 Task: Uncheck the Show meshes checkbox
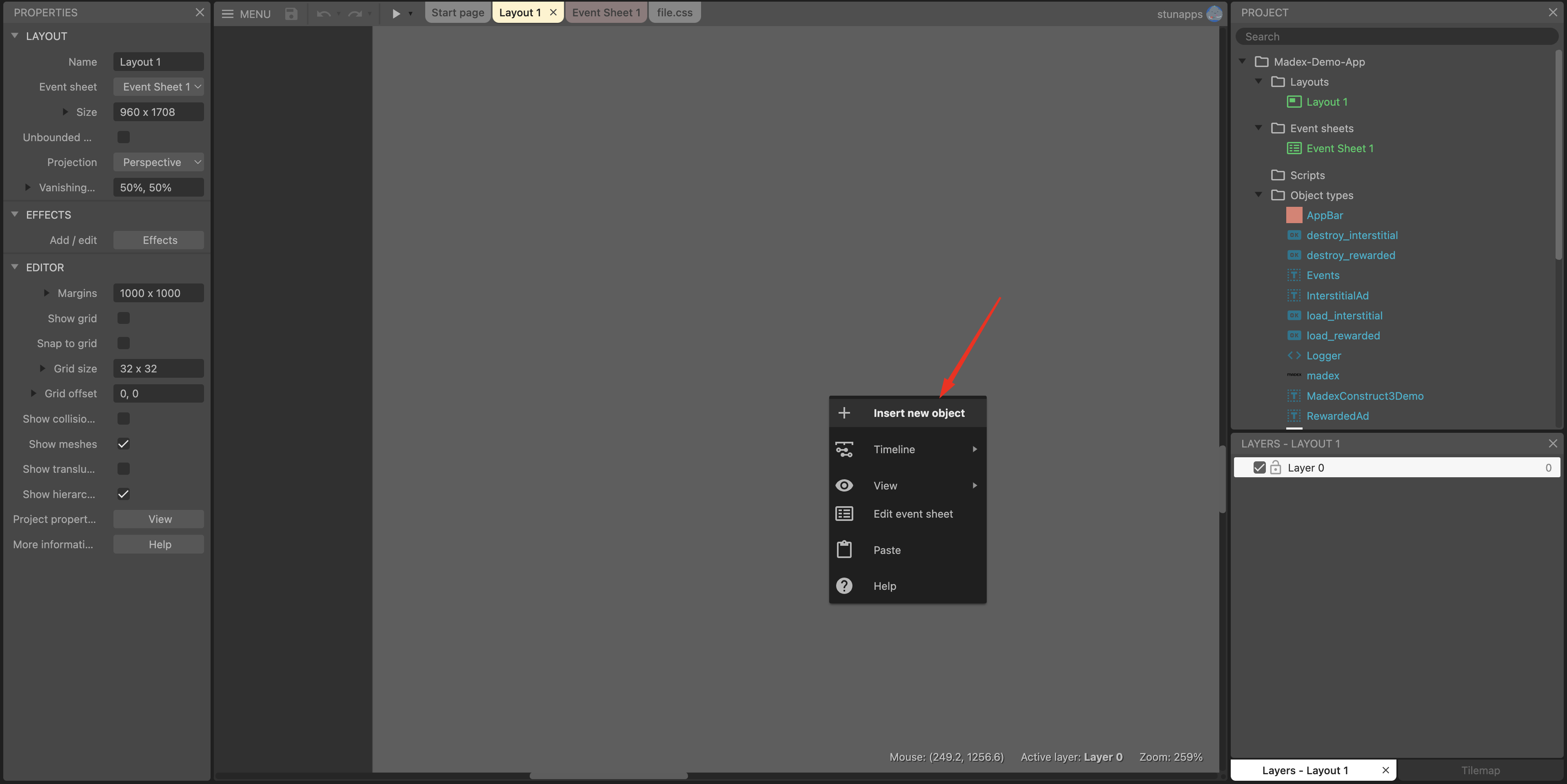[x=124, y=444]
